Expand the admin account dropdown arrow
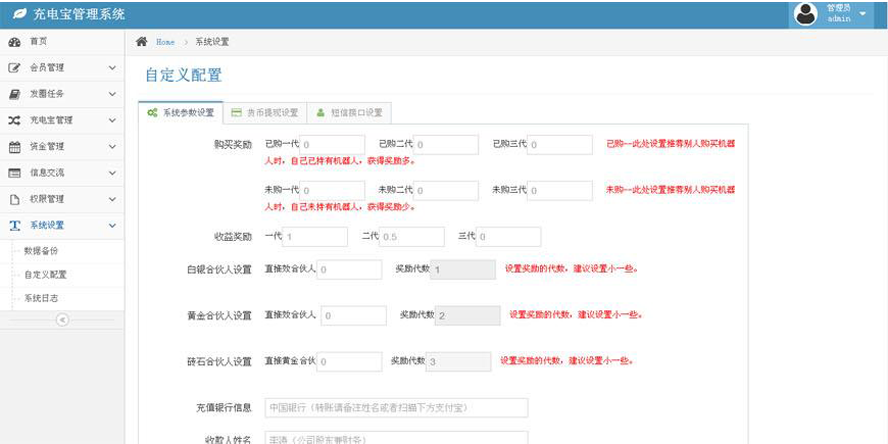 tap(863, 14)
